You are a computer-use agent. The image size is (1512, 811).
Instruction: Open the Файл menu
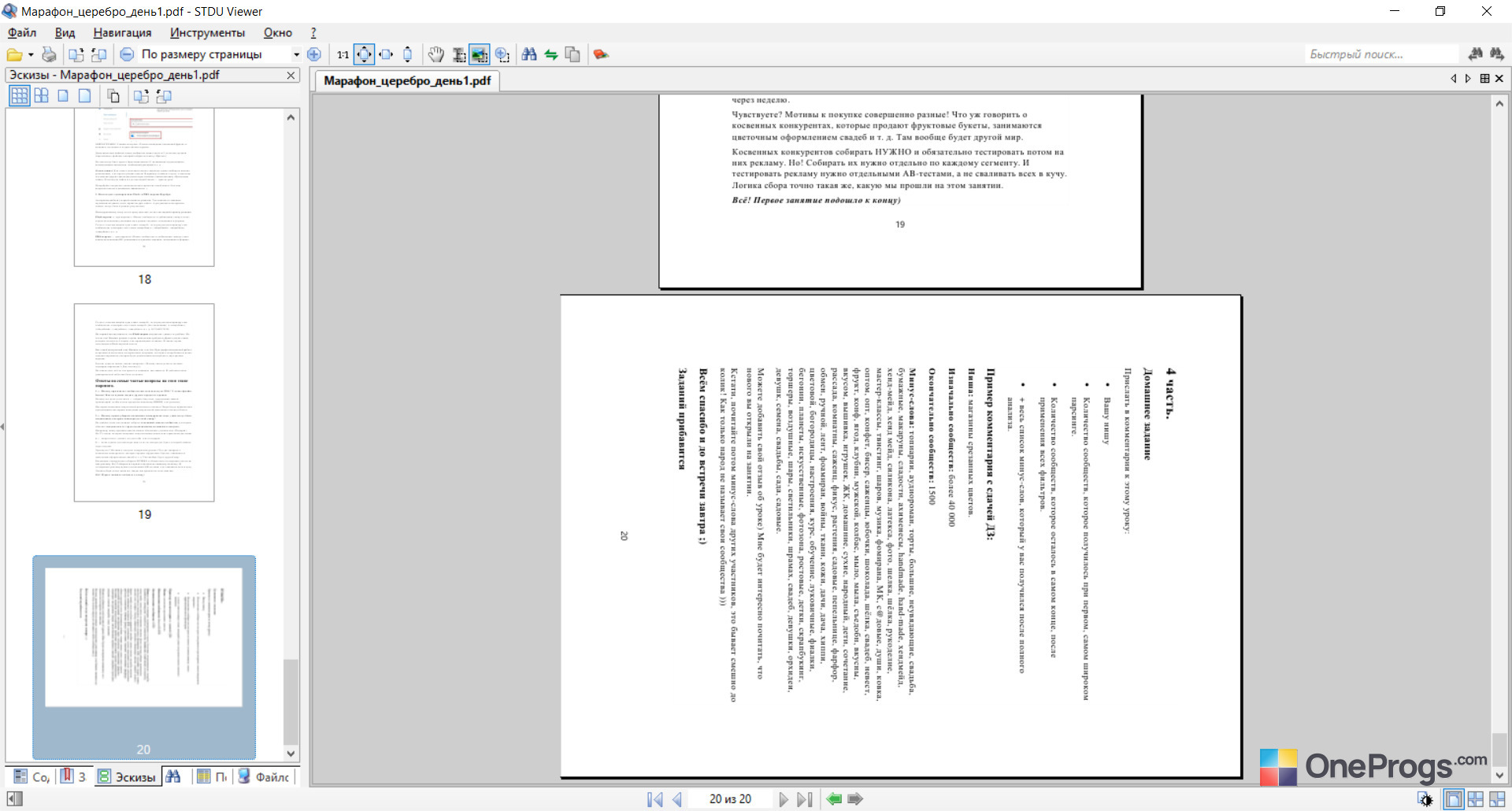tap(22, 33)
